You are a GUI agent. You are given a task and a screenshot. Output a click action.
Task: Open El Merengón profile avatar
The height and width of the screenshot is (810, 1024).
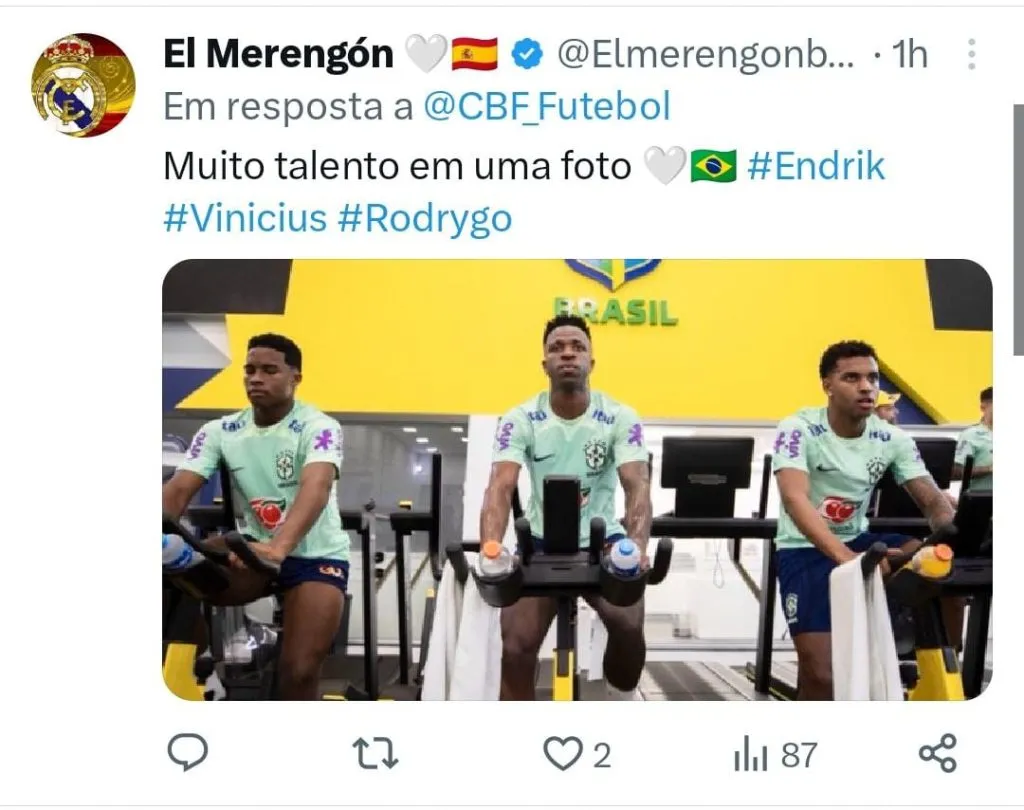[x=83, y=85]
